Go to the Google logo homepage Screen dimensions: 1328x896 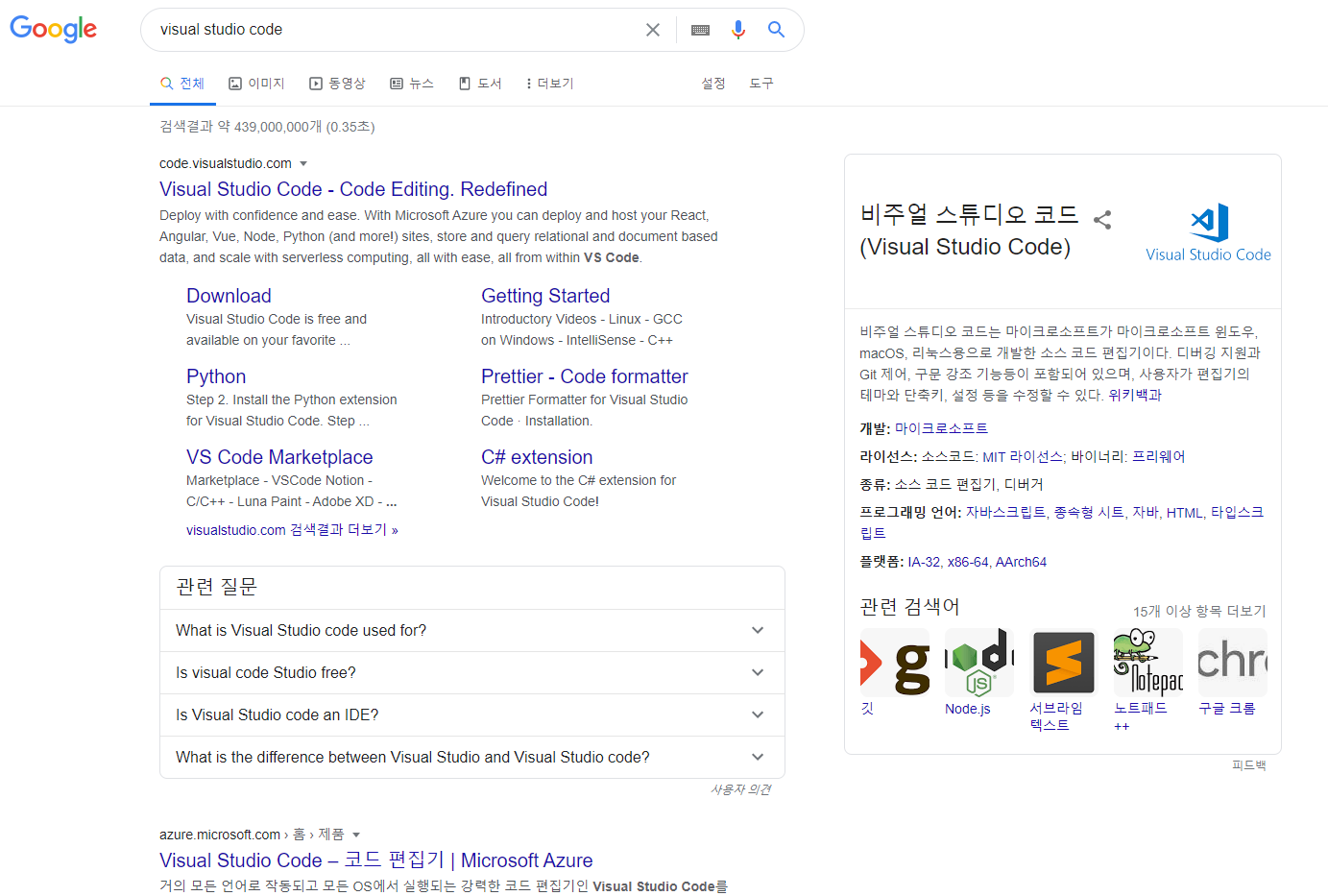53,30
